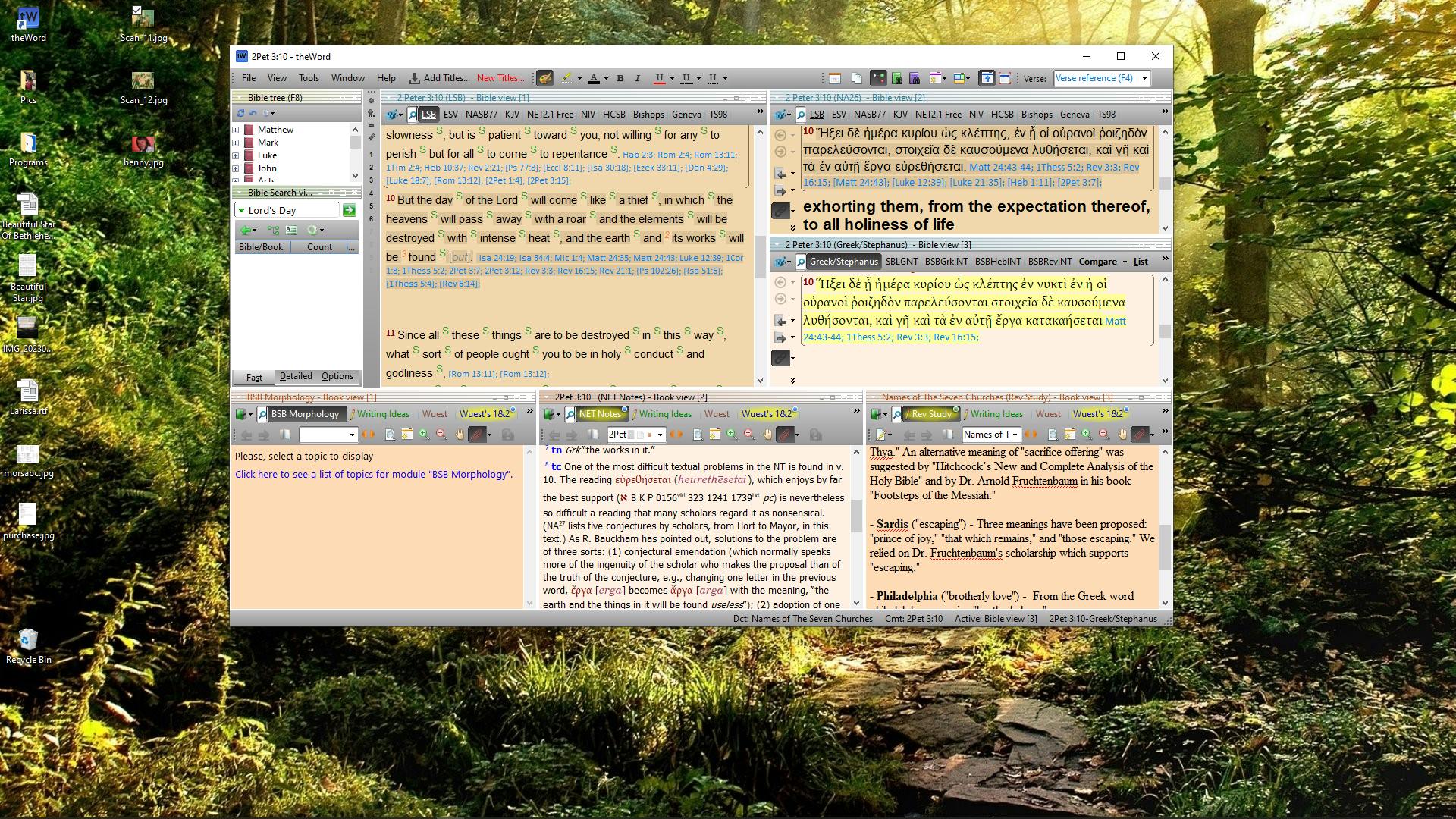
Task: Click the green arrow to run Lord's Day search
Action: point(350,210)
